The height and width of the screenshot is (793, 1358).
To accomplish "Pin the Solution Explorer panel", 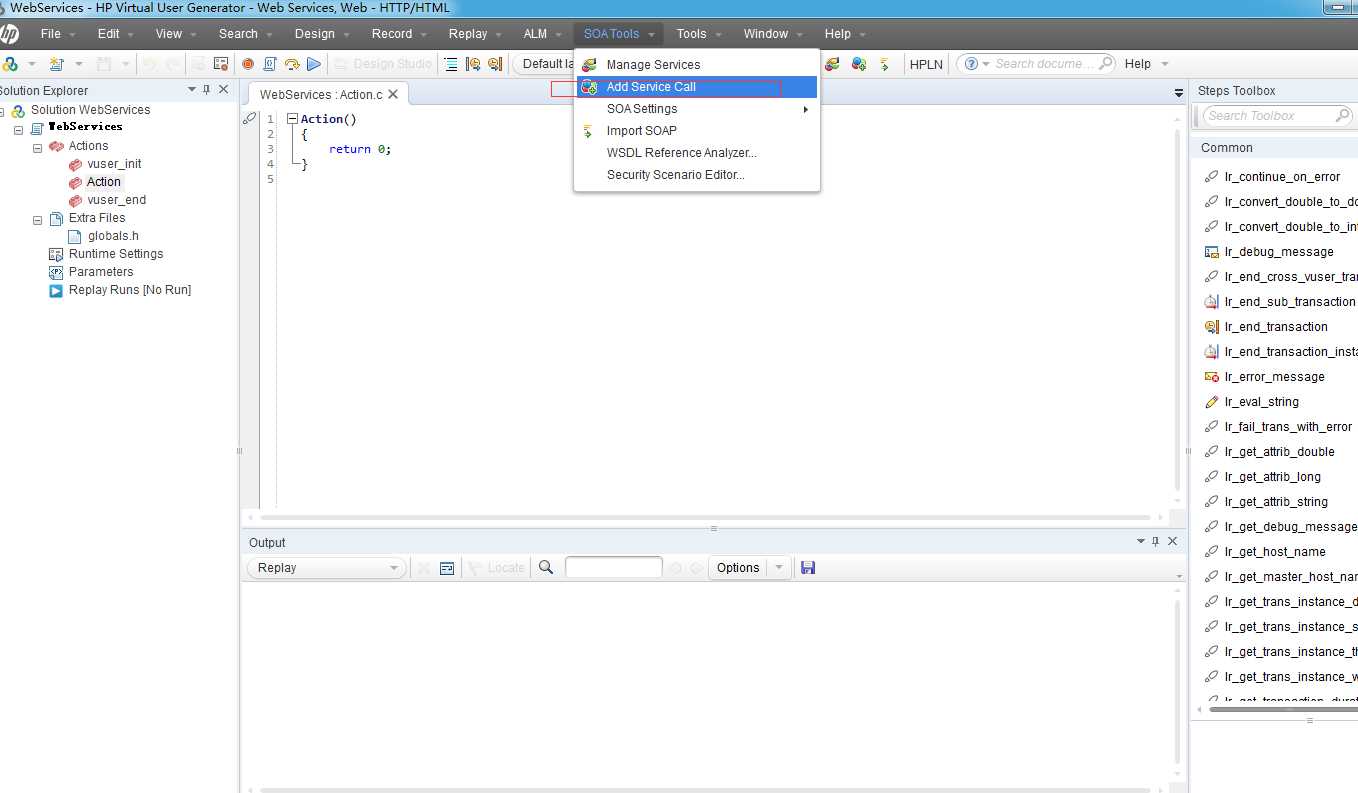I will point(207,90).
